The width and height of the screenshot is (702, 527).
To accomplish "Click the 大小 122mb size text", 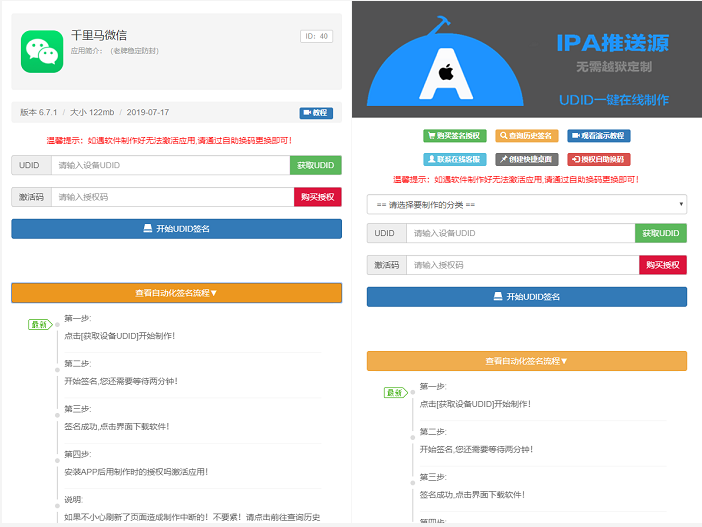I will 92,112.
